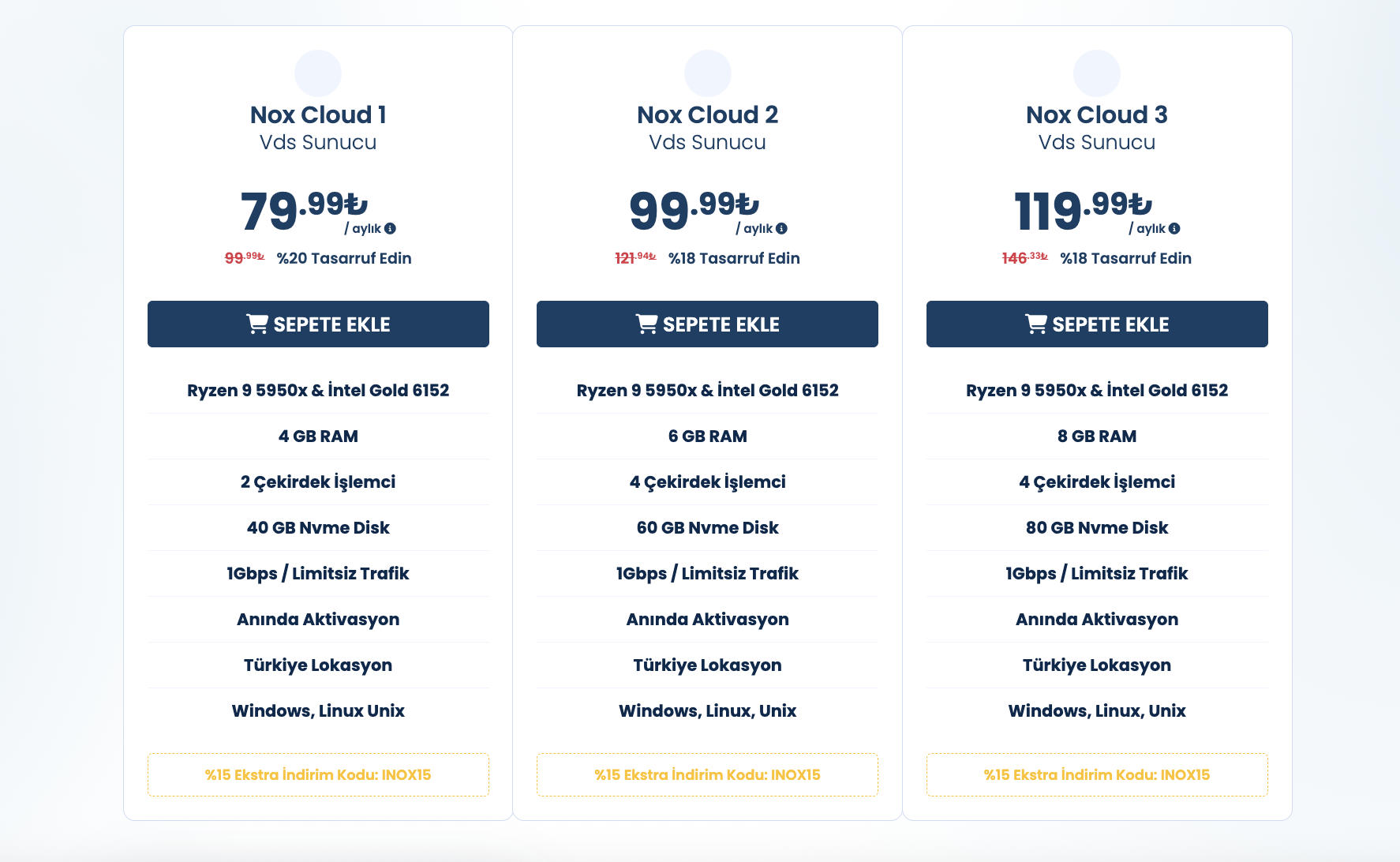Click Anında Aktivasyon on Nox Cloud 3
1400x862 pixels.
coord(1097,620)
